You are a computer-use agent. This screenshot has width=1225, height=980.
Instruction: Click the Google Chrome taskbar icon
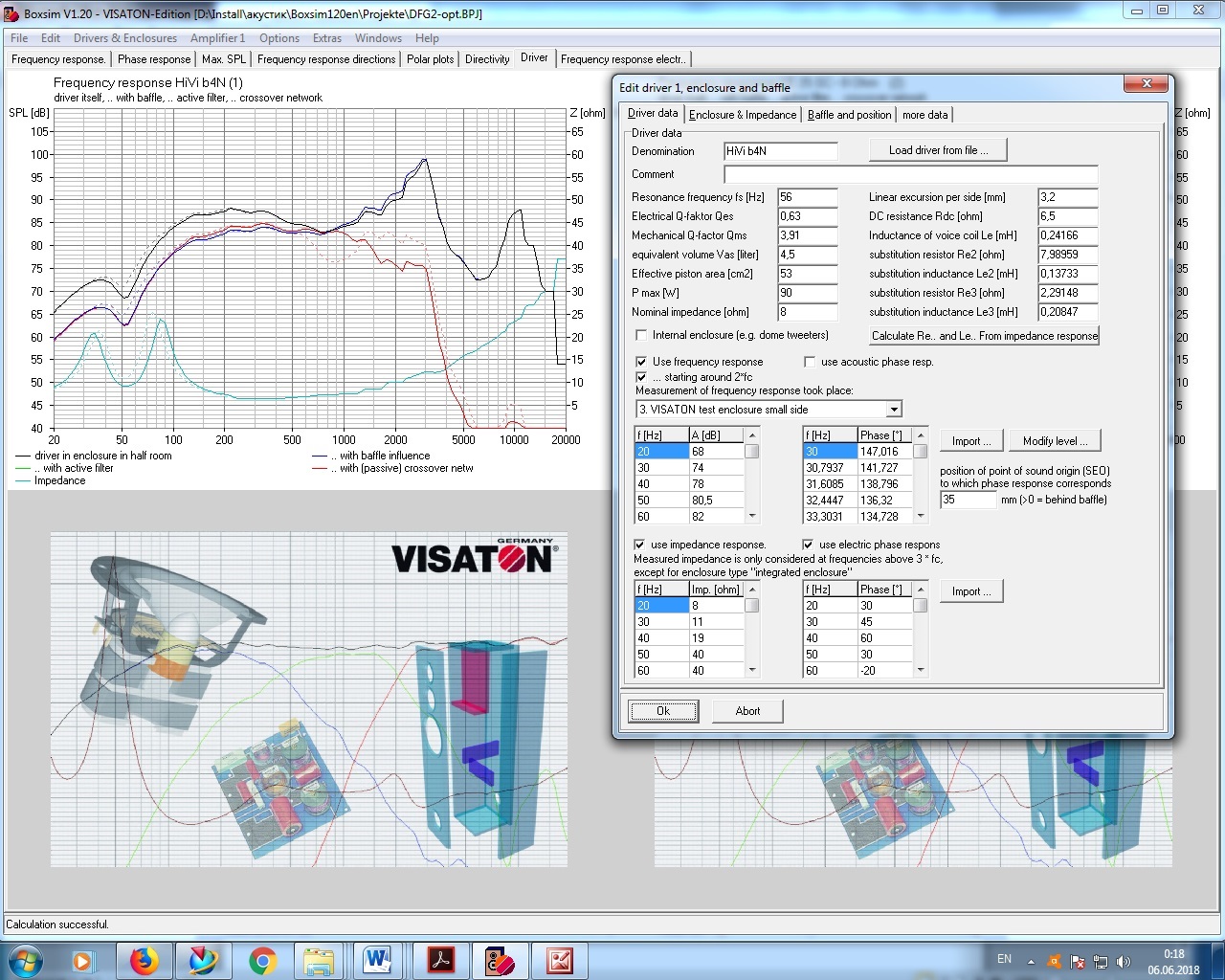pyautogui.click(x=262, y=960)
